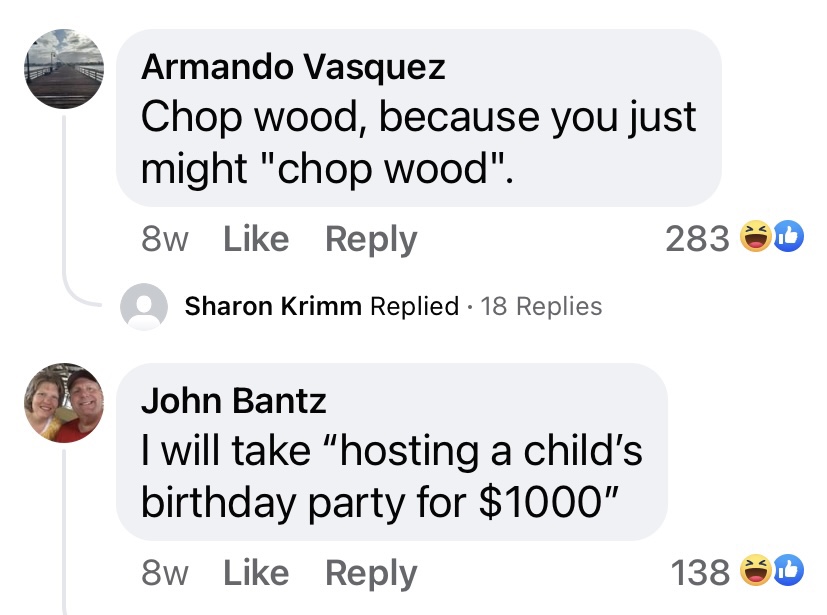Open the 283 reactions count
The height and width of the screenshot is (615, 827).
(x=697, y=239)
